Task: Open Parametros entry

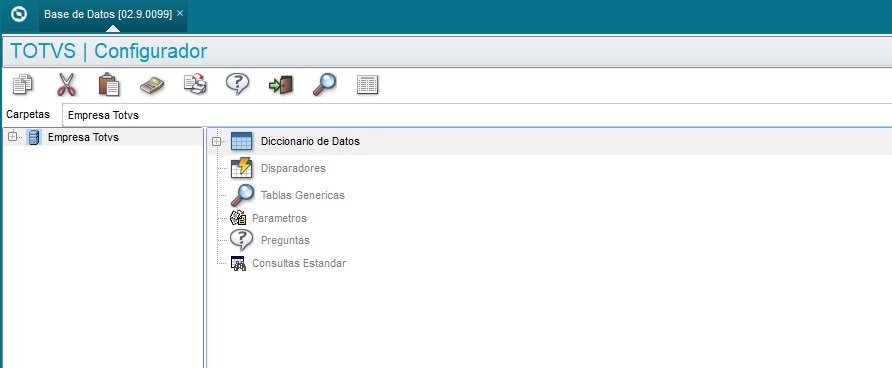Action: point(279,218)
